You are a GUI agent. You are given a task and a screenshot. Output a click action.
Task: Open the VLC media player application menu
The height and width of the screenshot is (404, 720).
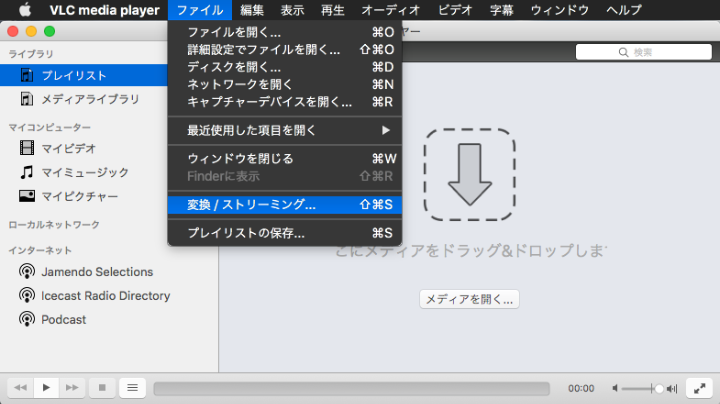[x=105, y=10]
